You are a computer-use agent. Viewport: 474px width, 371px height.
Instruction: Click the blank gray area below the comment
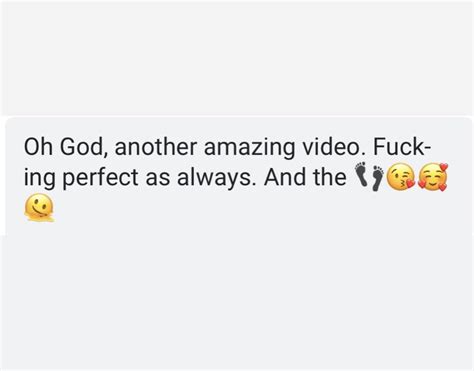[237, 303]
